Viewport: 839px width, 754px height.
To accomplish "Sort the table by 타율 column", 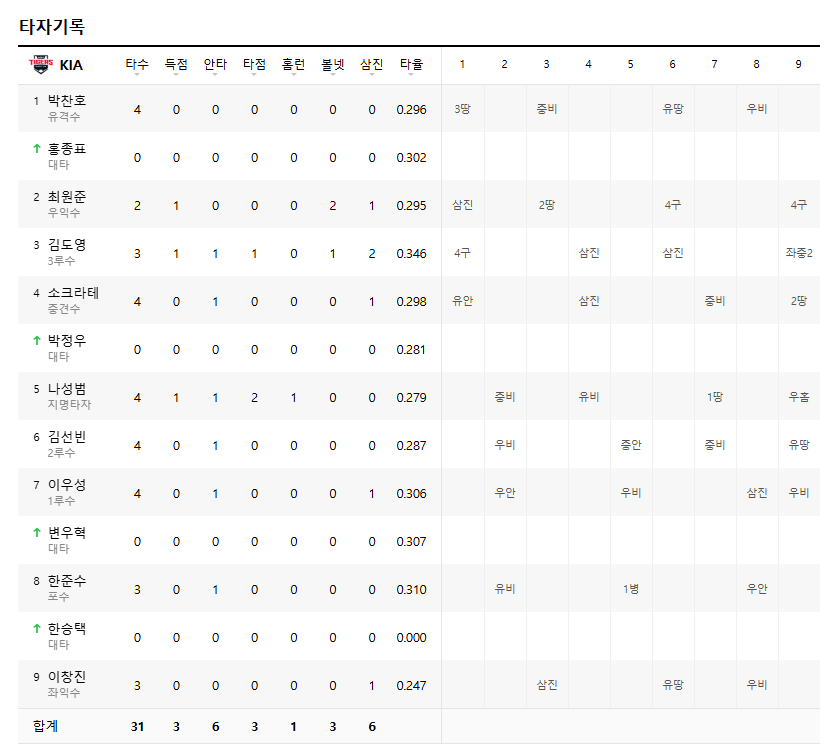I will coord(411,65).
